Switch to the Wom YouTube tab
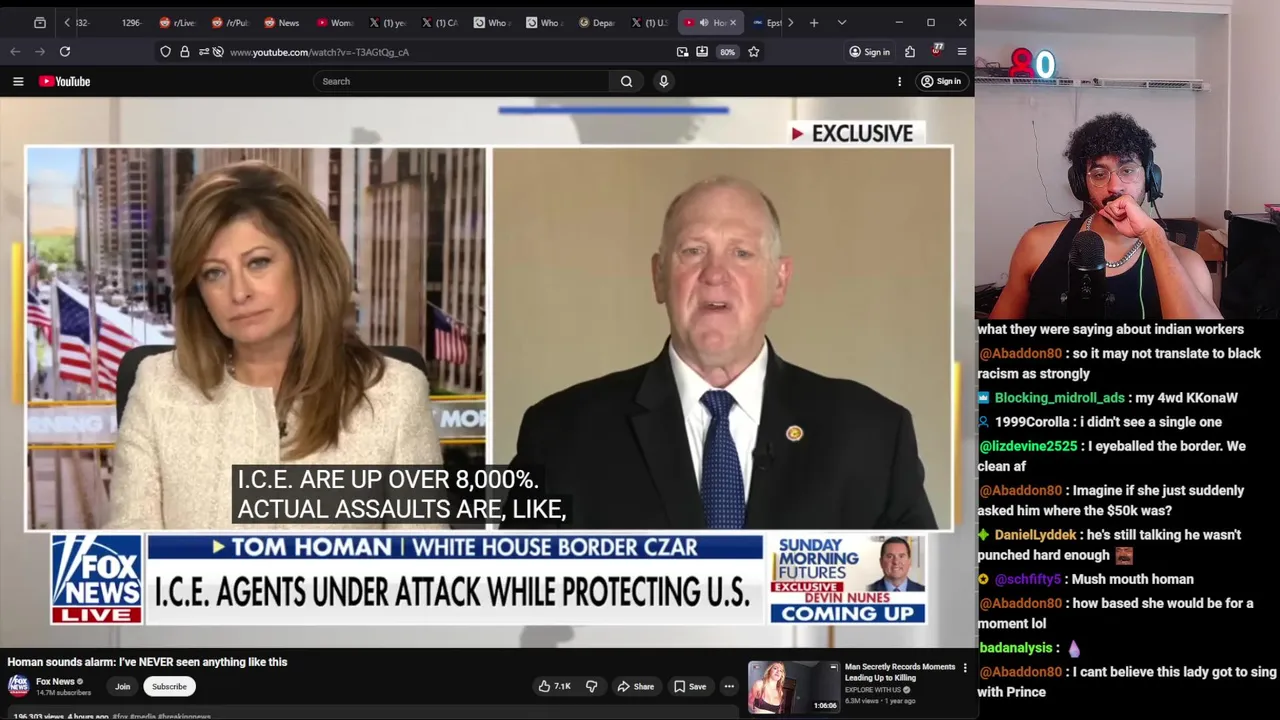 pyautogui.click(x=334, y=22)
